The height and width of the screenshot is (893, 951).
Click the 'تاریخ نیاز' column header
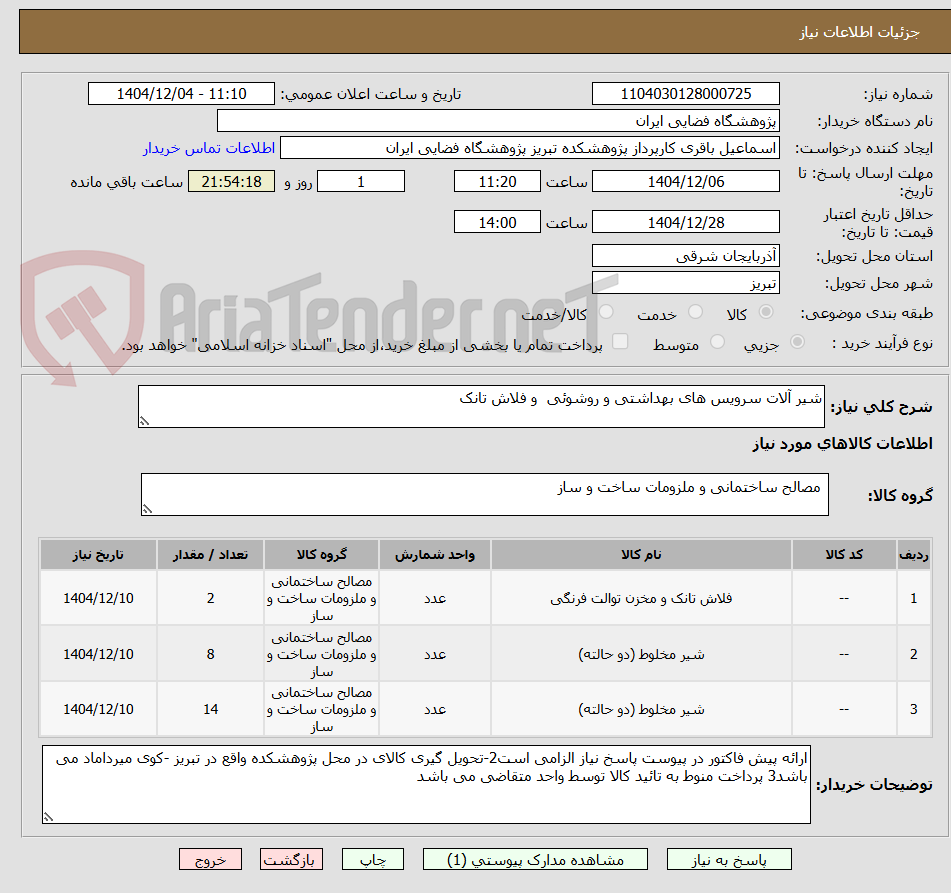click(x=98, y=554)
